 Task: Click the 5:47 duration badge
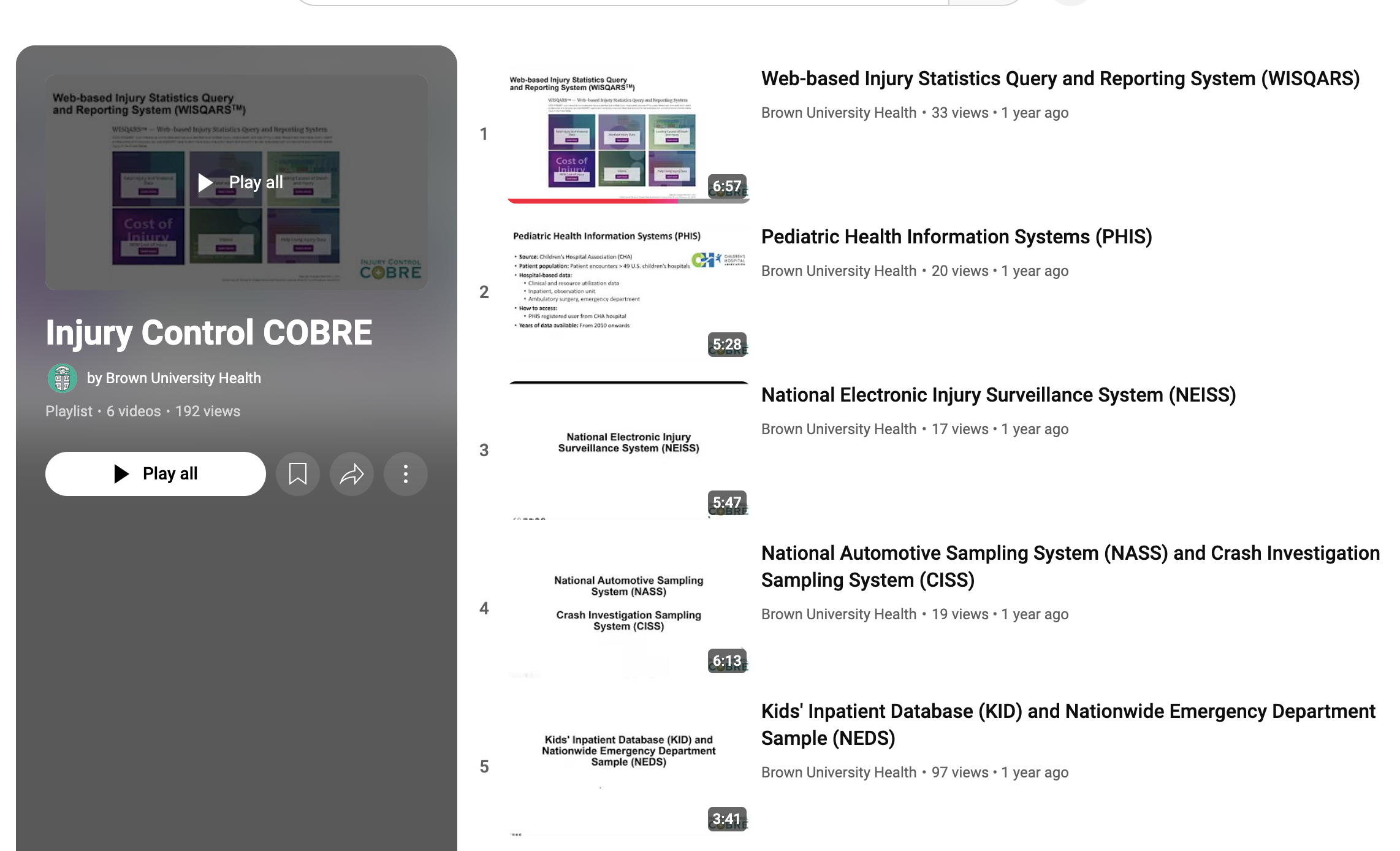point(727,503)
